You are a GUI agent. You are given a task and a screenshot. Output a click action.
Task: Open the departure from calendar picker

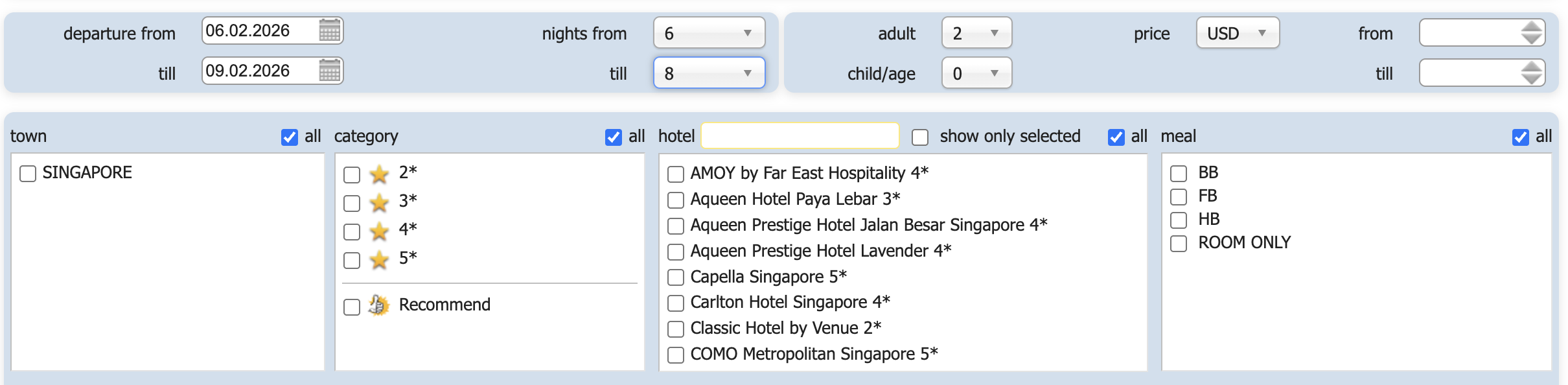click(330, 30)
